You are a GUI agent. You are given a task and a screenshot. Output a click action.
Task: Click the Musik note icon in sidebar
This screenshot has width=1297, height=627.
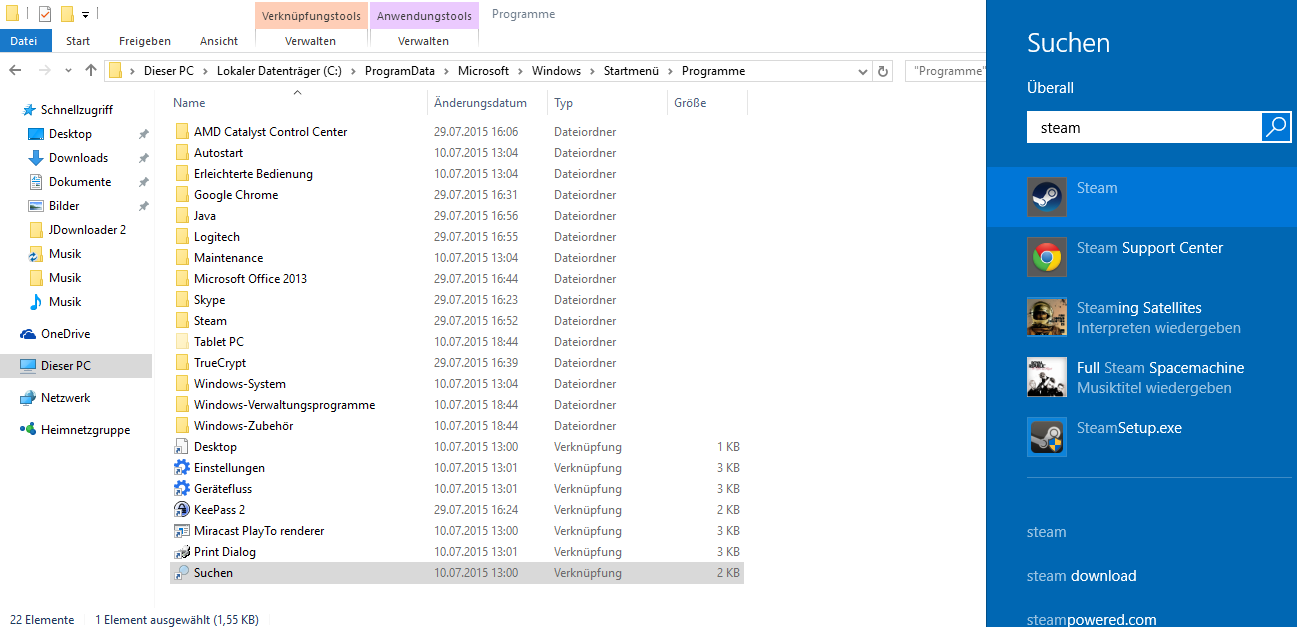[36, 302]
